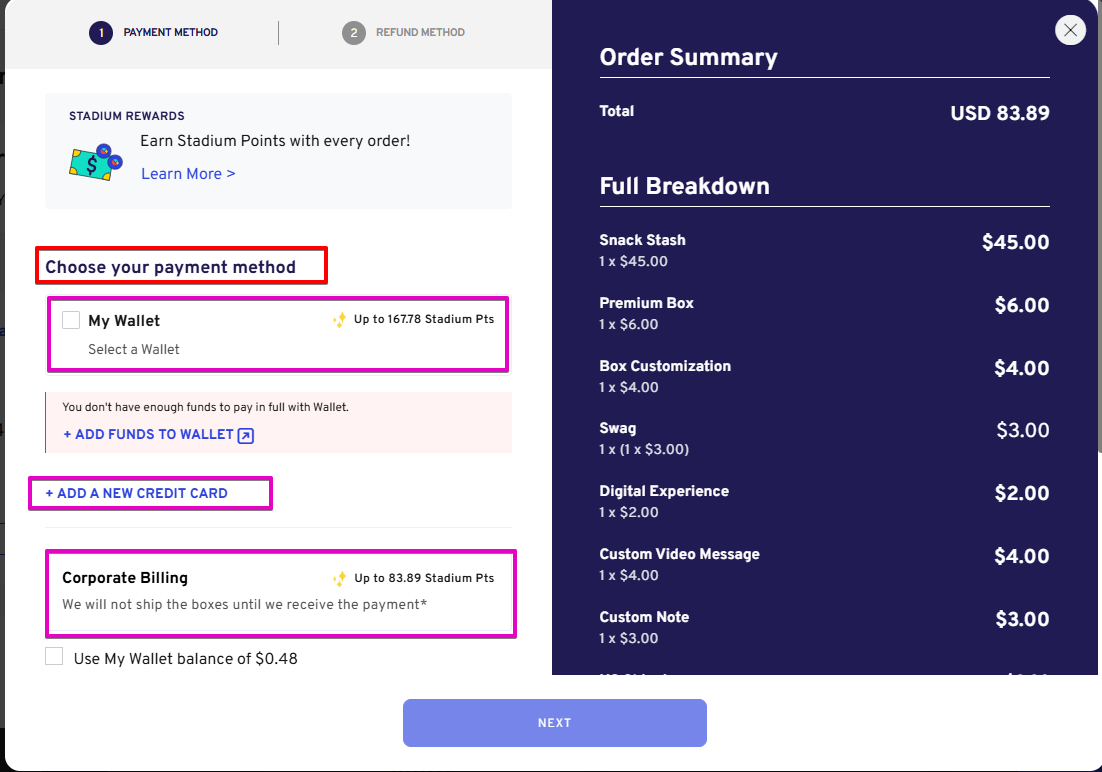Click Add a New Credit Card
Image resolution: width=1102 pixels, height=772 pixels.
coord(137,493)
